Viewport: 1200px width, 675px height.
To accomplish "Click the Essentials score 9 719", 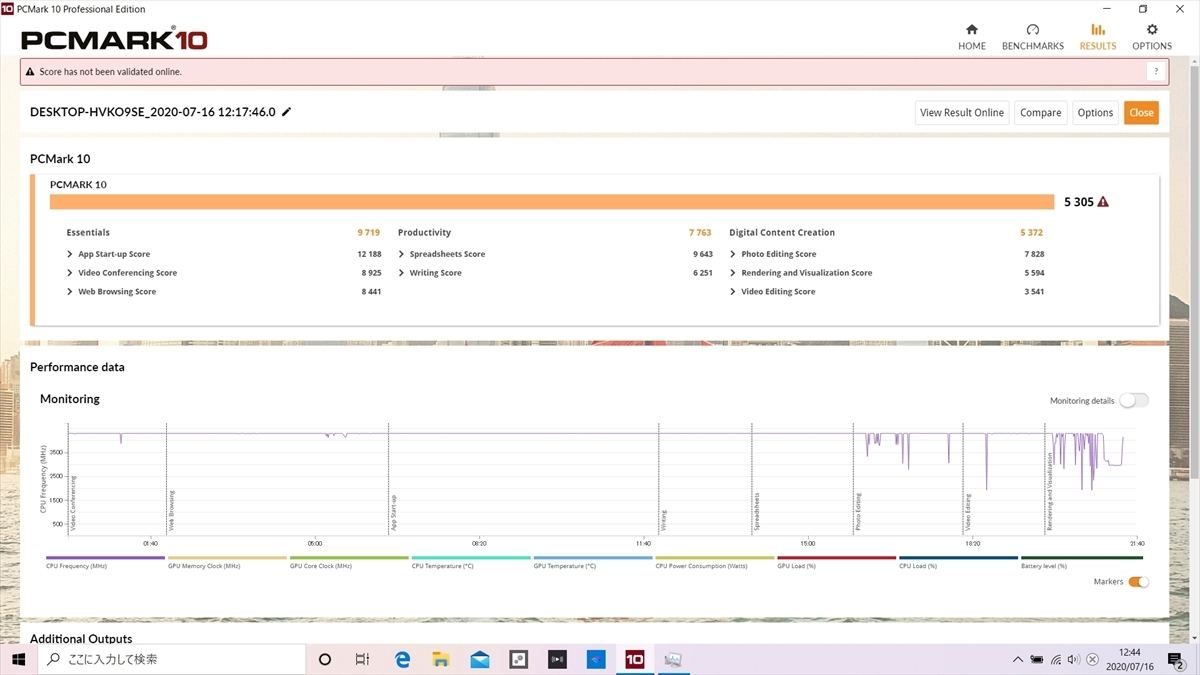I will [369, 233].
